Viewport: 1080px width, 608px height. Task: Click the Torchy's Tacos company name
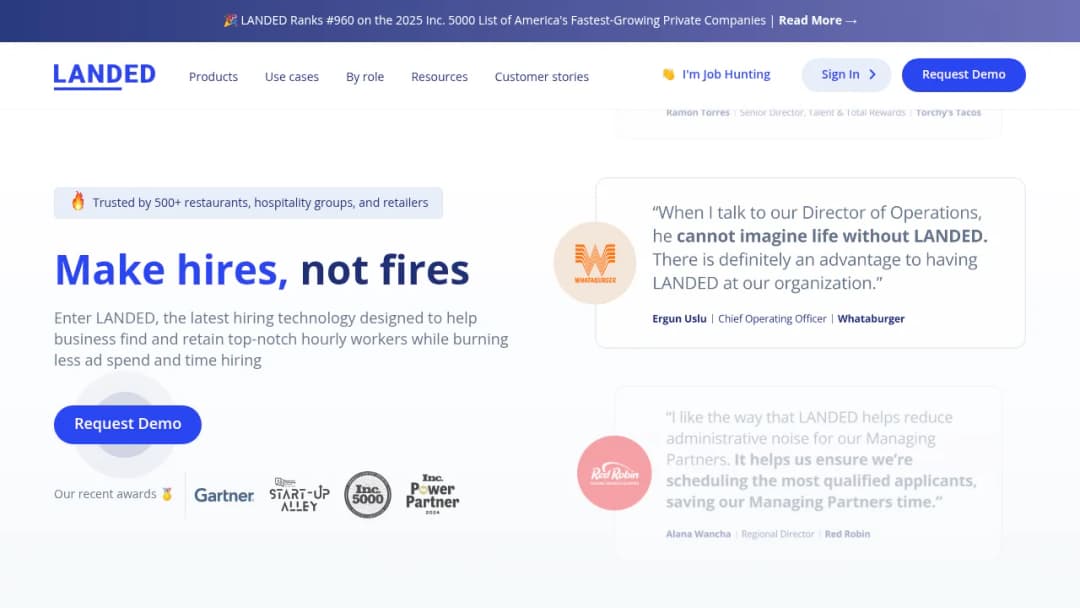[948, 112]
